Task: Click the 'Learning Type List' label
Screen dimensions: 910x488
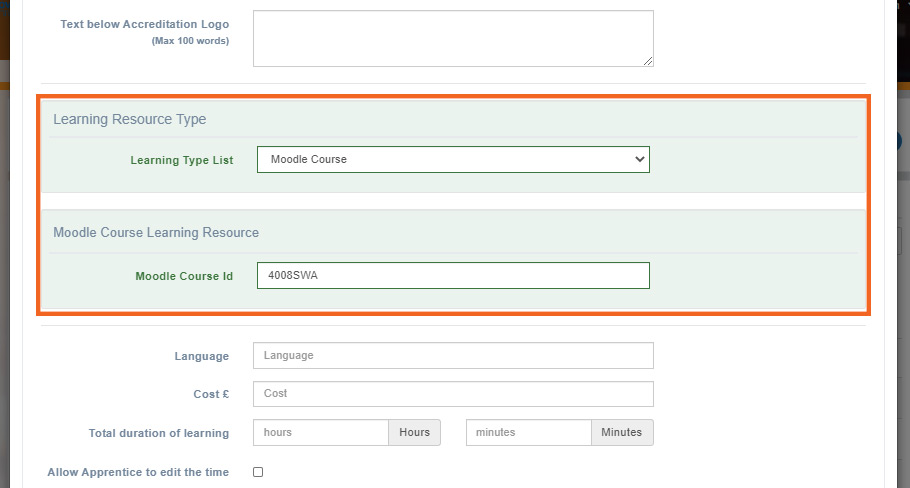Action: pos(181,160)
